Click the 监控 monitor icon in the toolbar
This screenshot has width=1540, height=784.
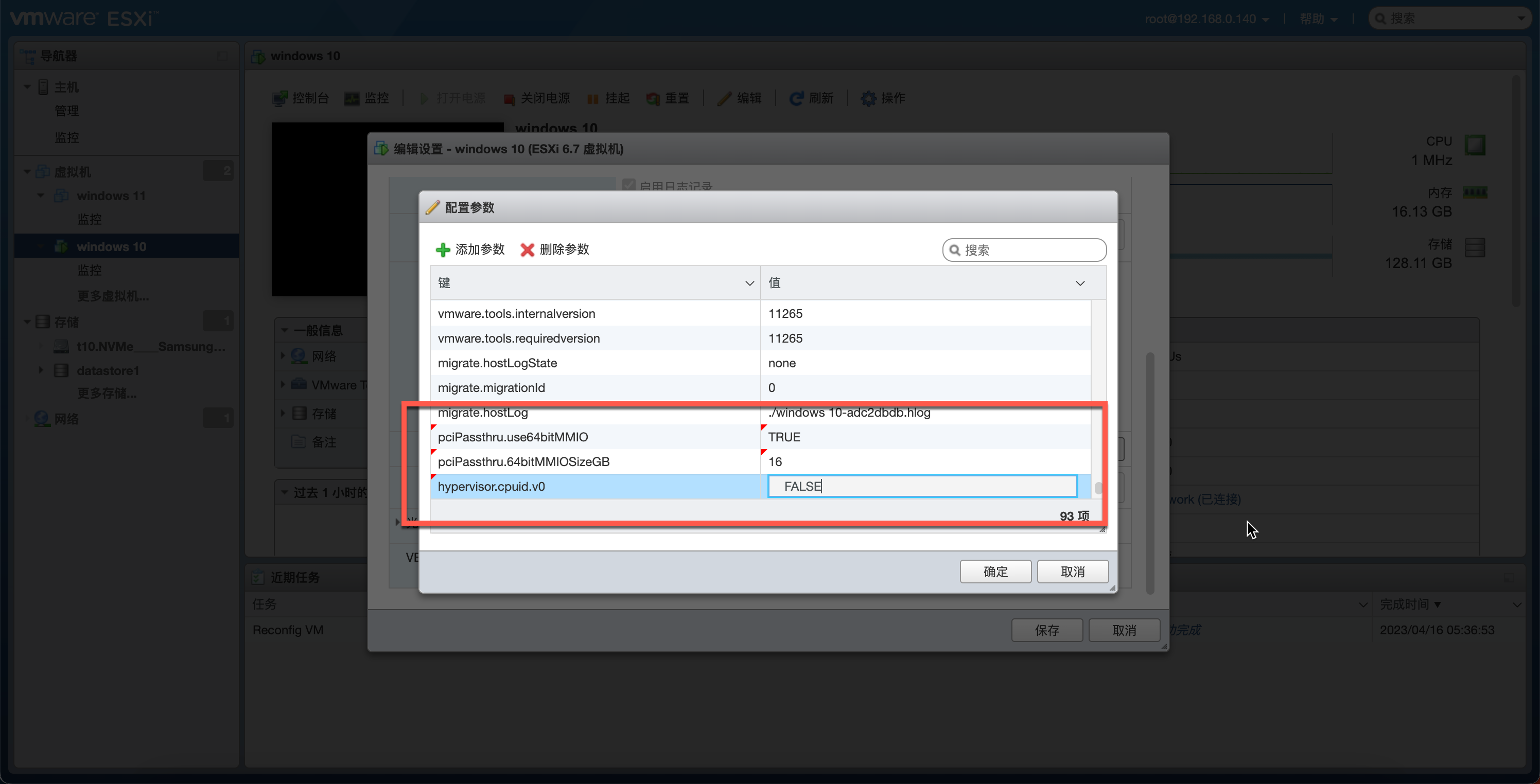pos(352,99)
